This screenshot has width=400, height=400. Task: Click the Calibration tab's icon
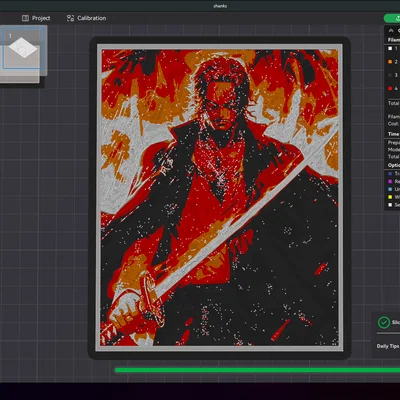click(x=70, y=18)
